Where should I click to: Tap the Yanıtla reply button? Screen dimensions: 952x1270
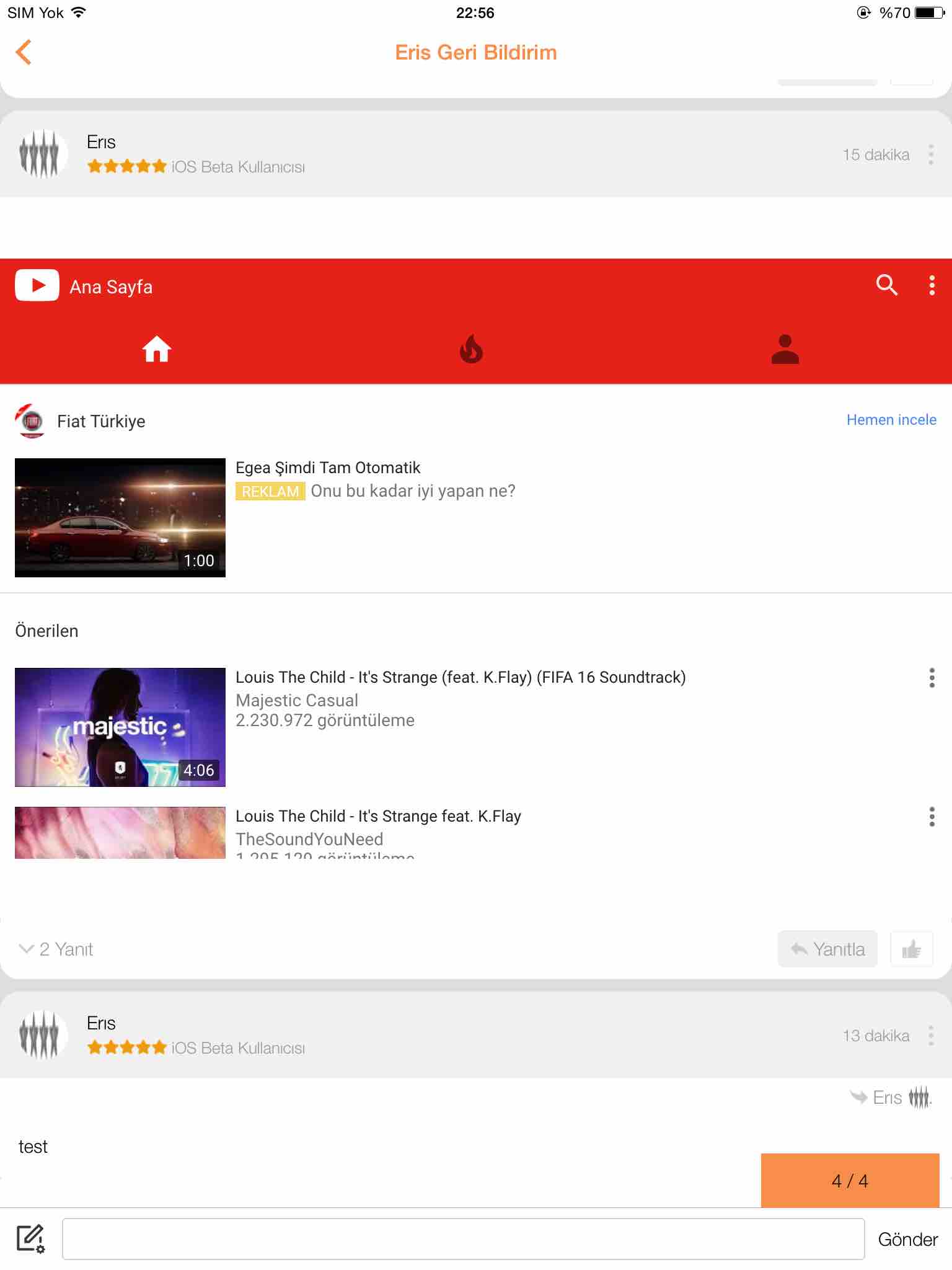827,949
